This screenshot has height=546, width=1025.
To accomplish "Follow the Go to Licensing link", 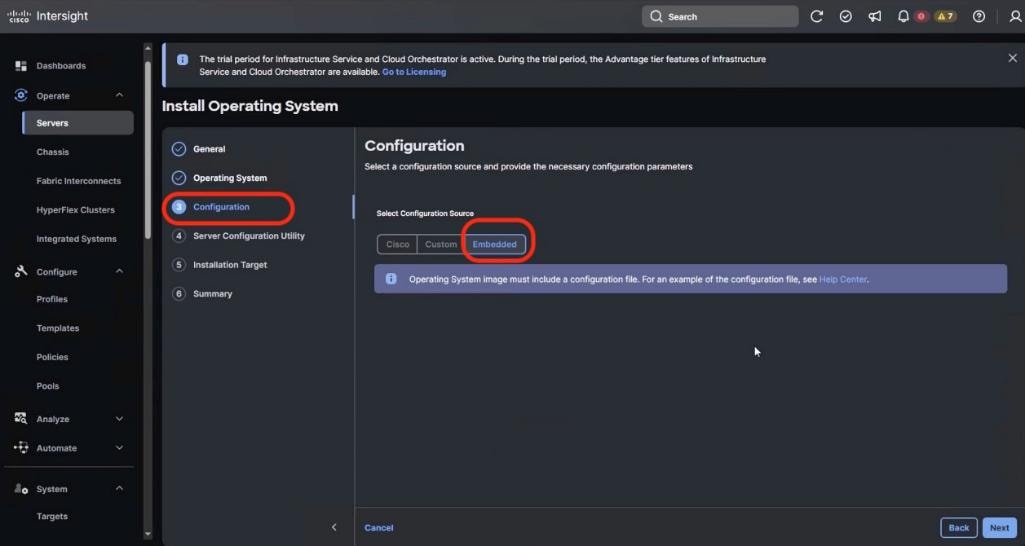I will 414,72.
